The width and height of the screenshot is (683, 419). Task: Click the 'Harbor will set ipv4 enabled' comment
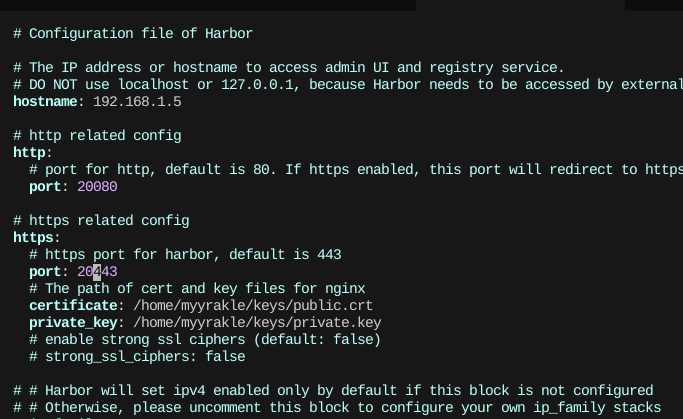333,391
